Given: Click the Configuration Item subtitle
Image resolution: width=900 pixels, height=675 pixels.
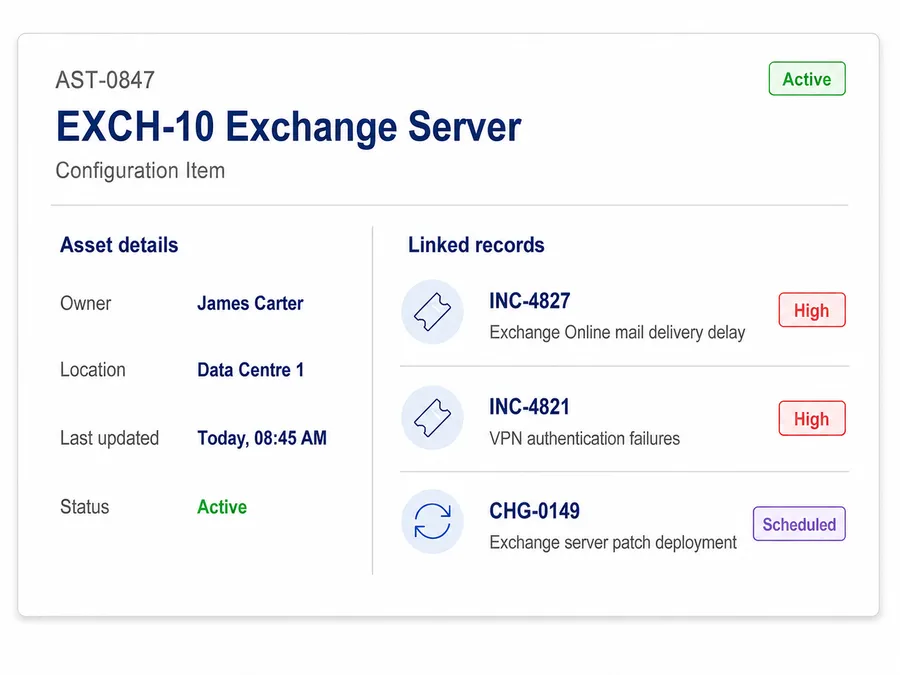Looking at the screenshot, I should tap(140, 170).
